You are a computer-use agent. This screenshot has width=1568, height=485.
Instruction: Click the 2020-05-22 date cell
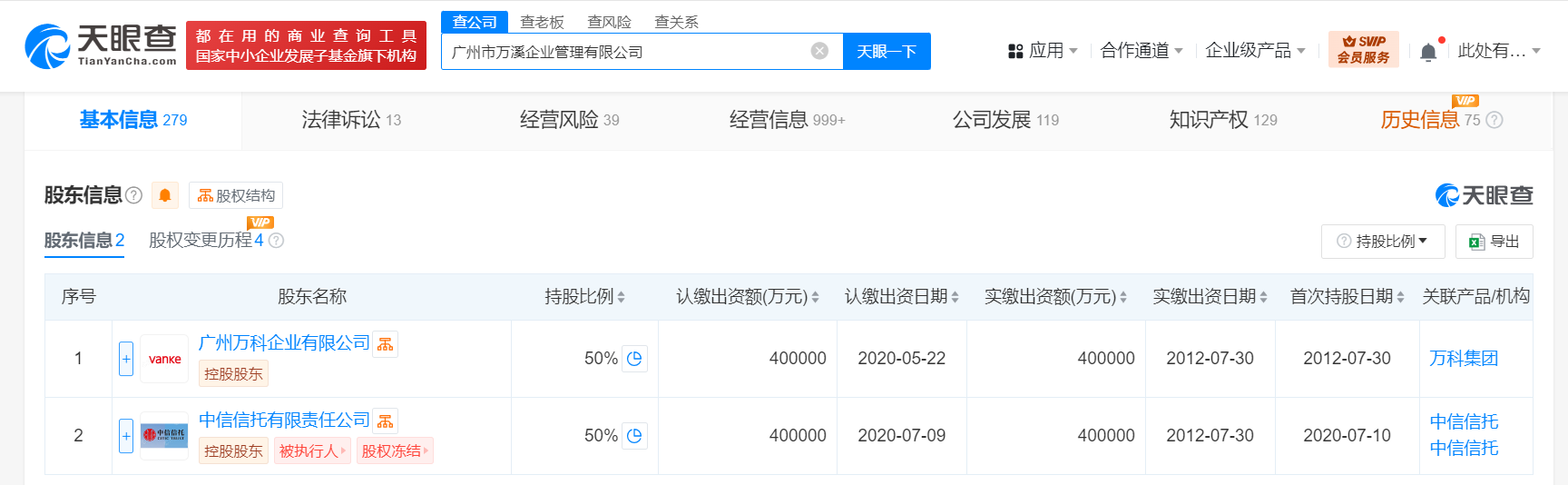[x=902, y=359]
